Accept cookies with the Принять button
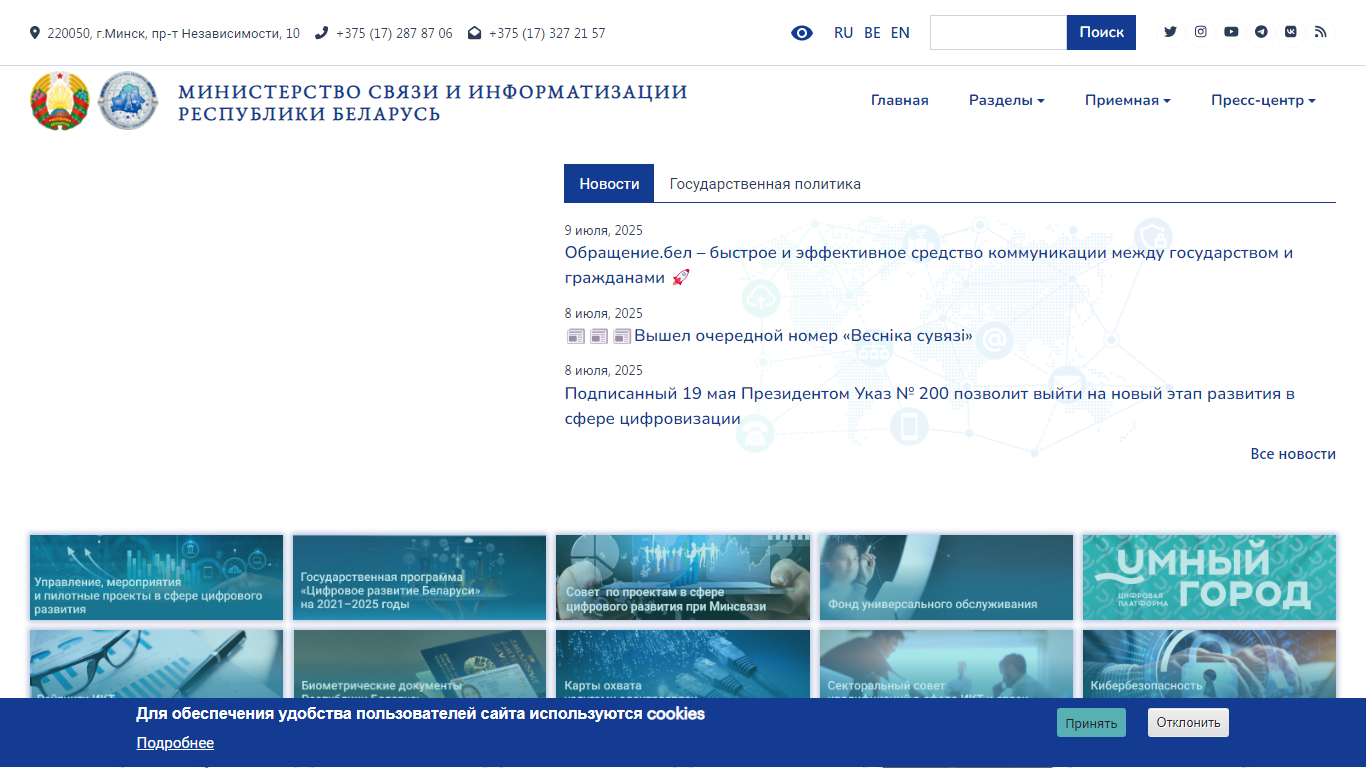1366x768 pixels. [x=1091, y=723]
